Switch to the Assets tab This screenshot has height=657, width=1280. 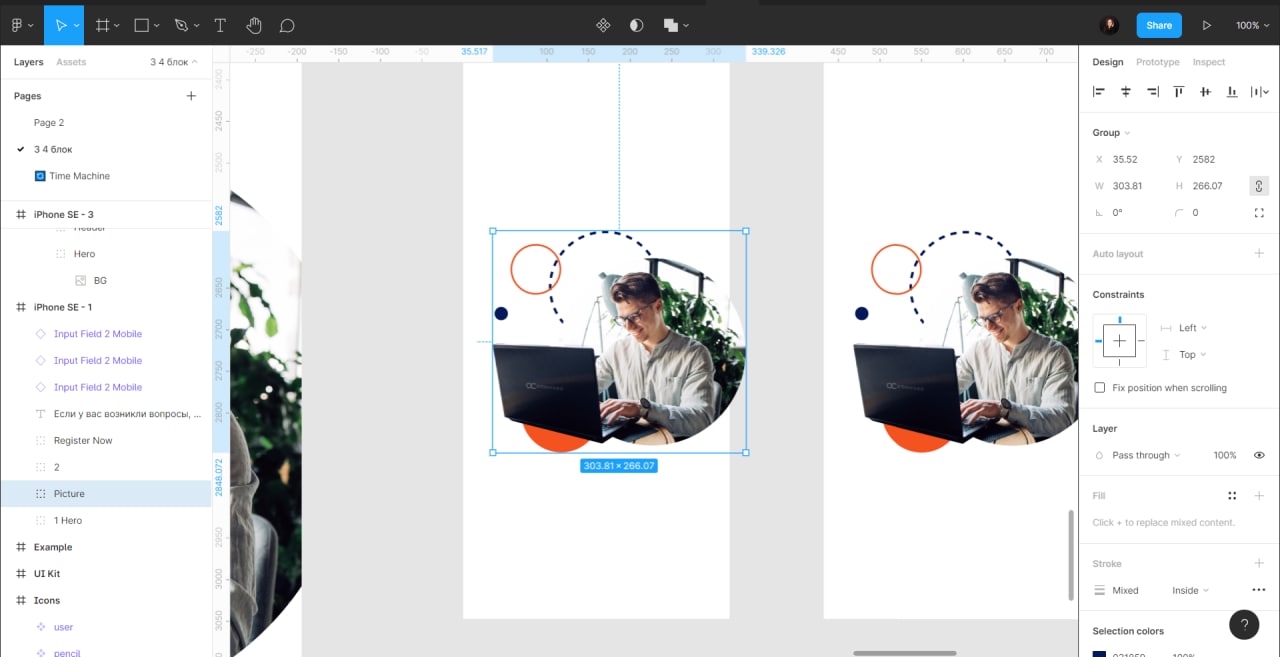71,62
